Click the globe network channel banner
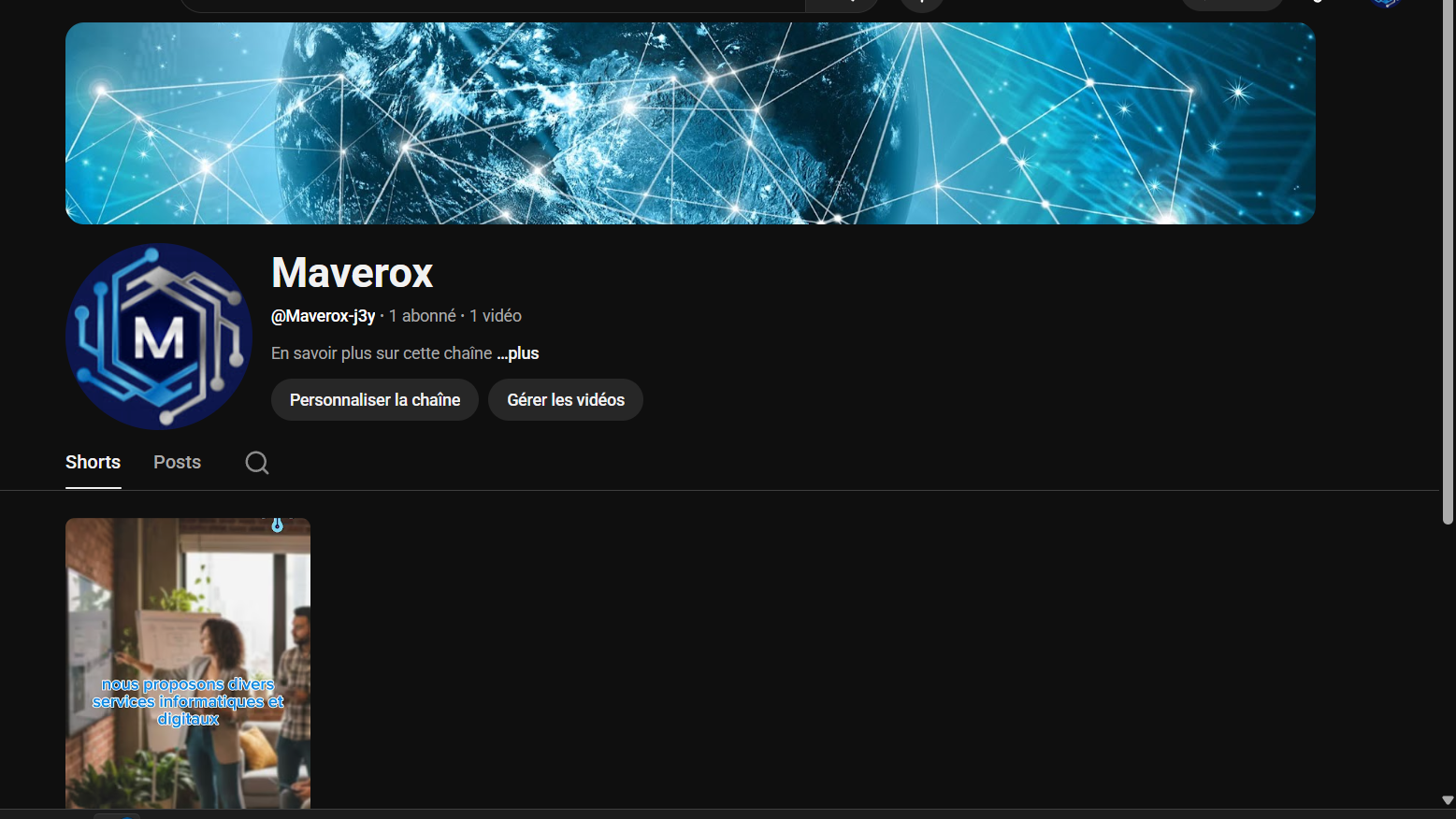 point(690,123)
